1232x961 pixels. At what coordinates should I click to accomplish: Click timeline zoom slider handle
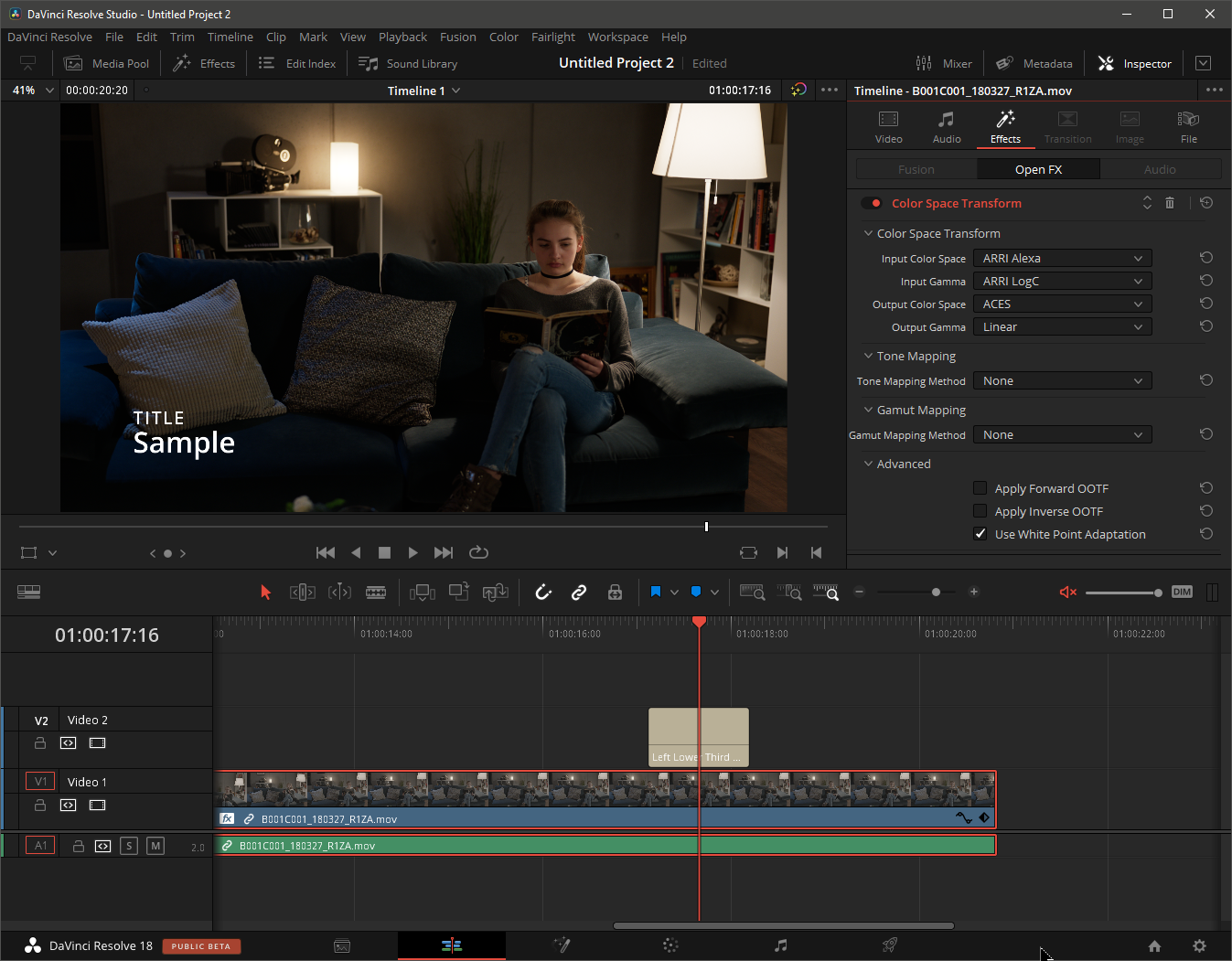(x=936, y=592)
